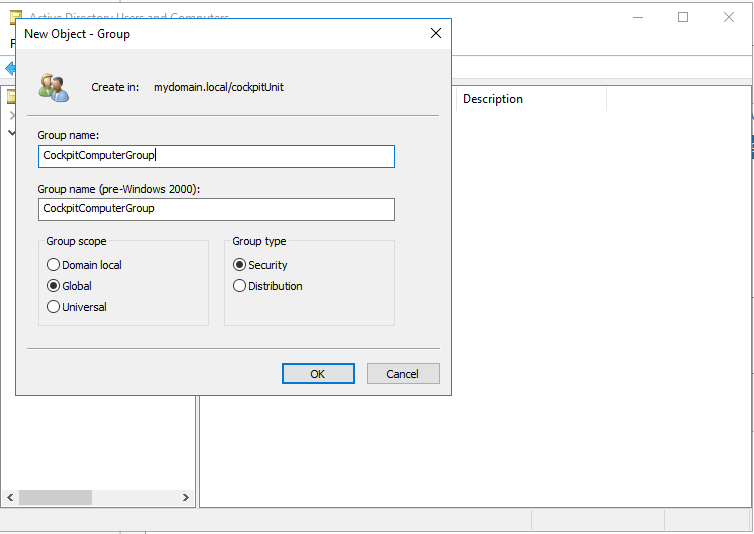The width and height of the screenshot is (754, 534).
Task: Select the Universal group scope
Action: [x=77, y=307]
